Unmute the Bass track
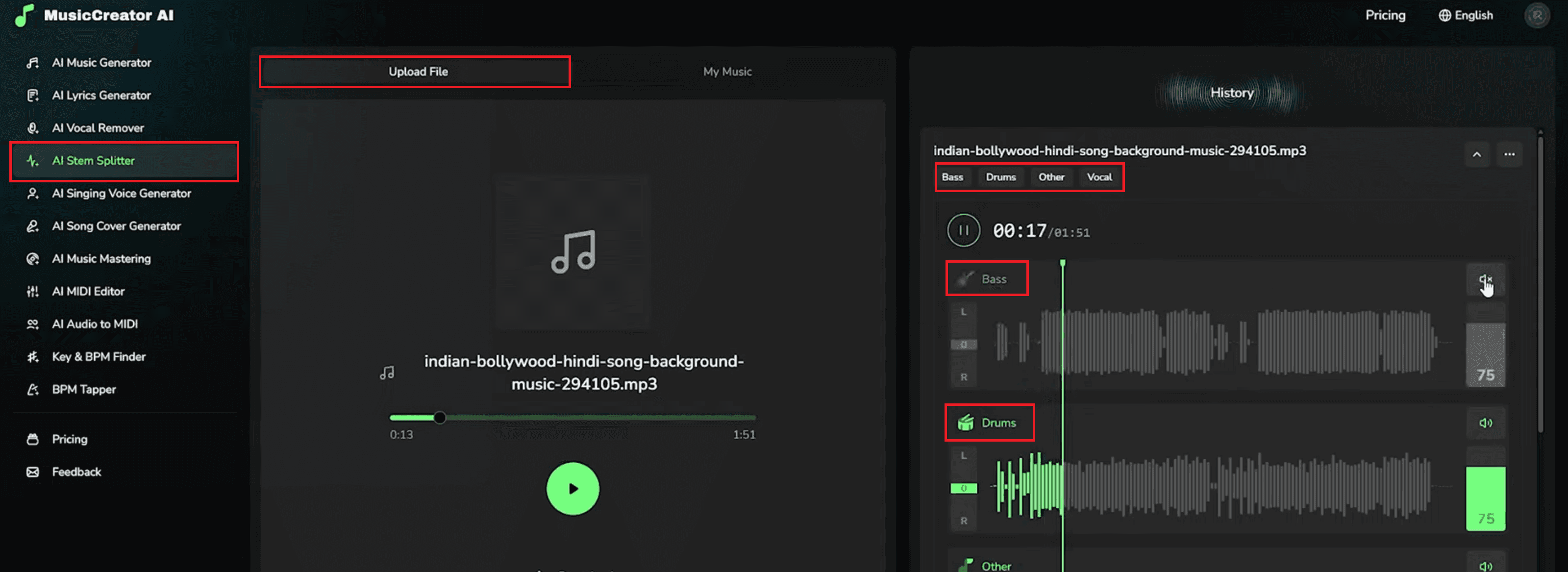Image resolution: width=1568 pixels, height=572 pixels. click(x=1485, y=279)
